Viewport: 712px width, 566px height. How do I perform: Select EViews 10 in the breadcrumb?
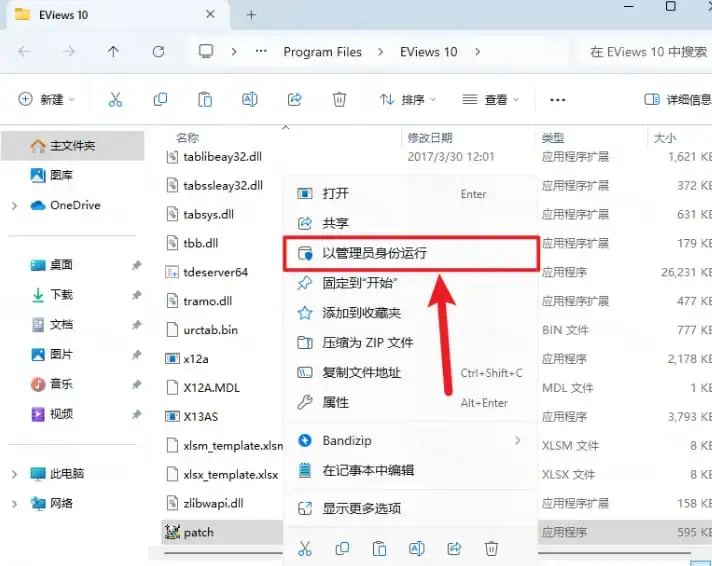click(428, 52)
